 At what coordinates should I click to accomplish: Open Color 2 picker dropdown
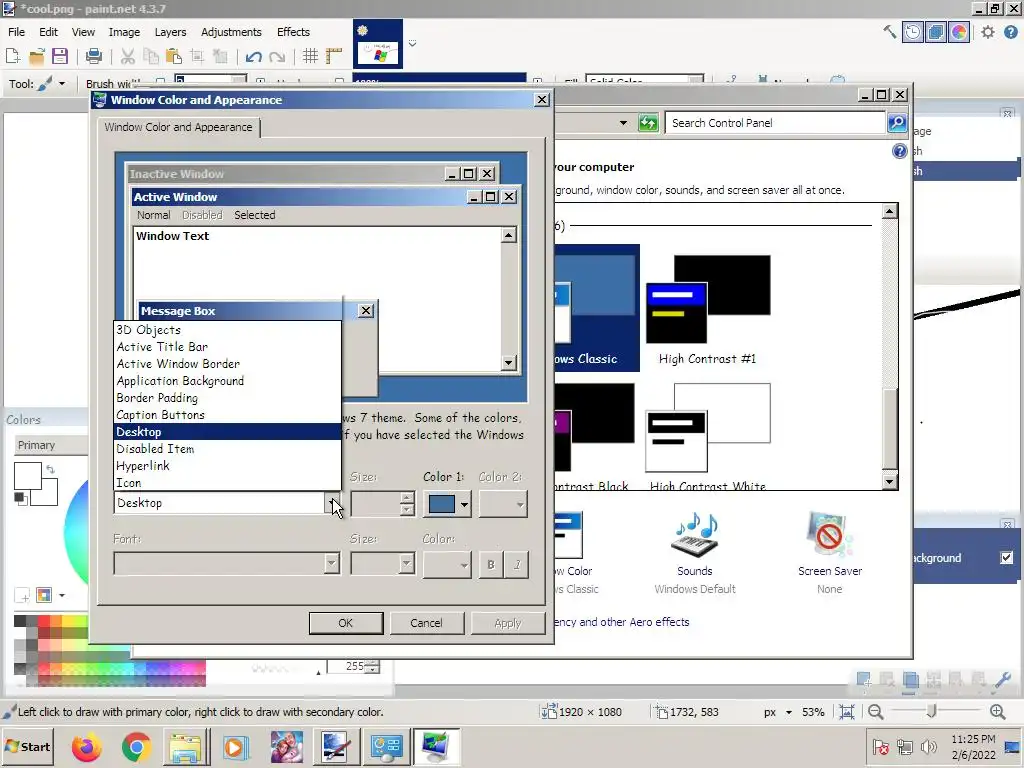(x=520, y=504)
